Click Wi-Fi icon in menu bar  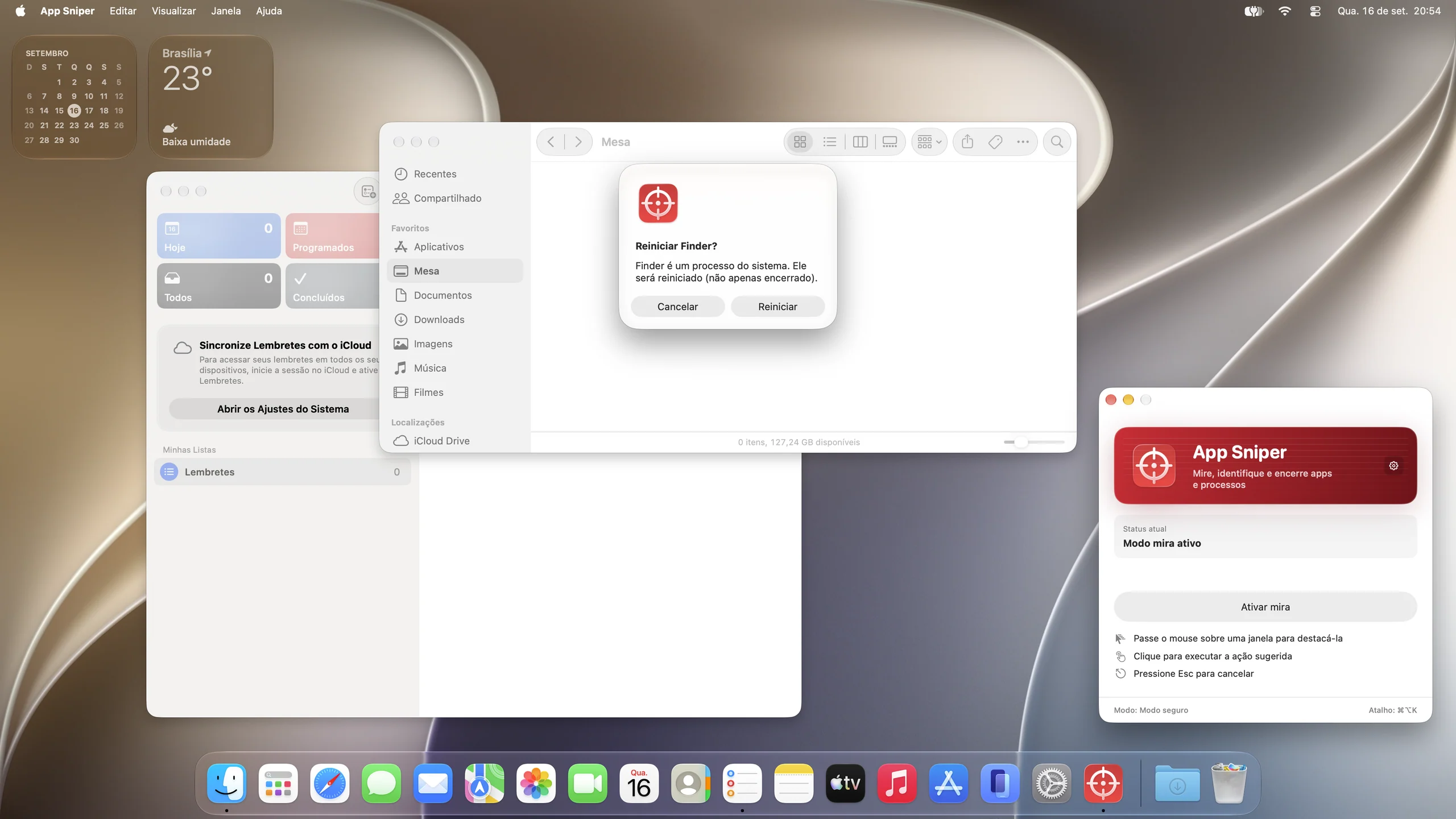point(1284,11)
